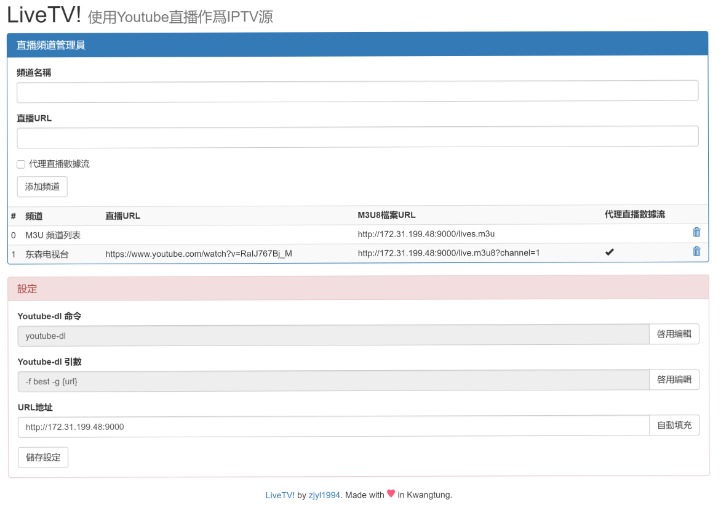721x505 pixels.
Task: Click the 設定 panel header
Action: point(358,289)
